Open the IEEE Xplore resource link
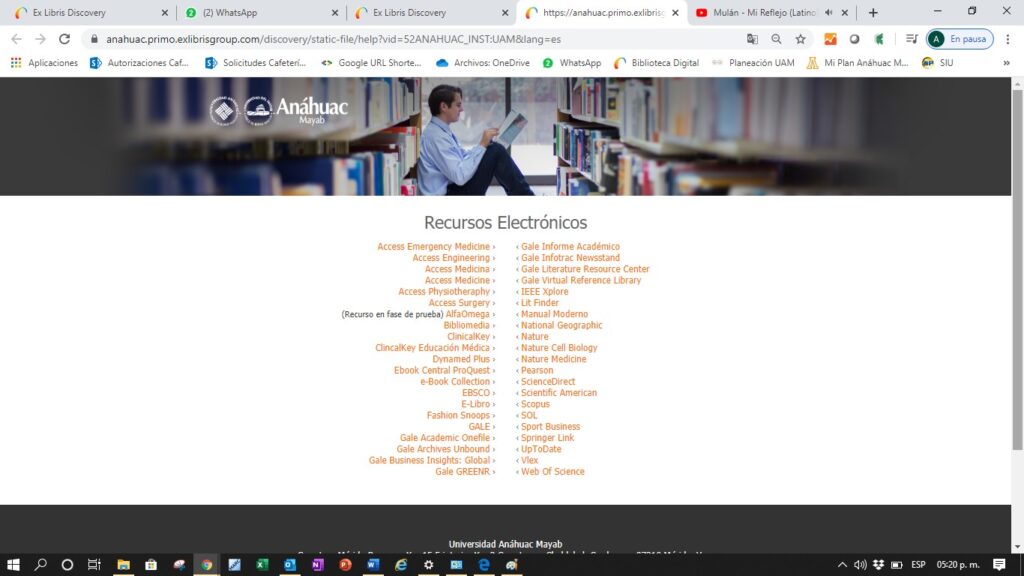Image resolution: width=1024 pixels, height=576 pixels. click(x=544, y=292)
